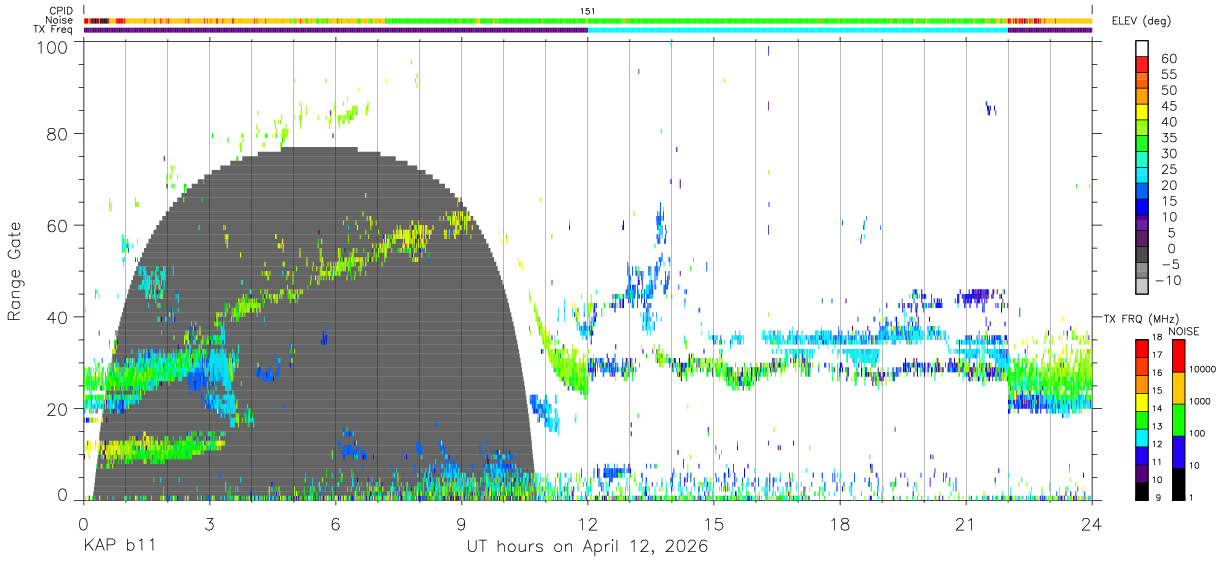1228x567 pixels.
Task: Click the 20 tick on Range Gate axis
Action: pyautogui.click(x=58, y=409)
